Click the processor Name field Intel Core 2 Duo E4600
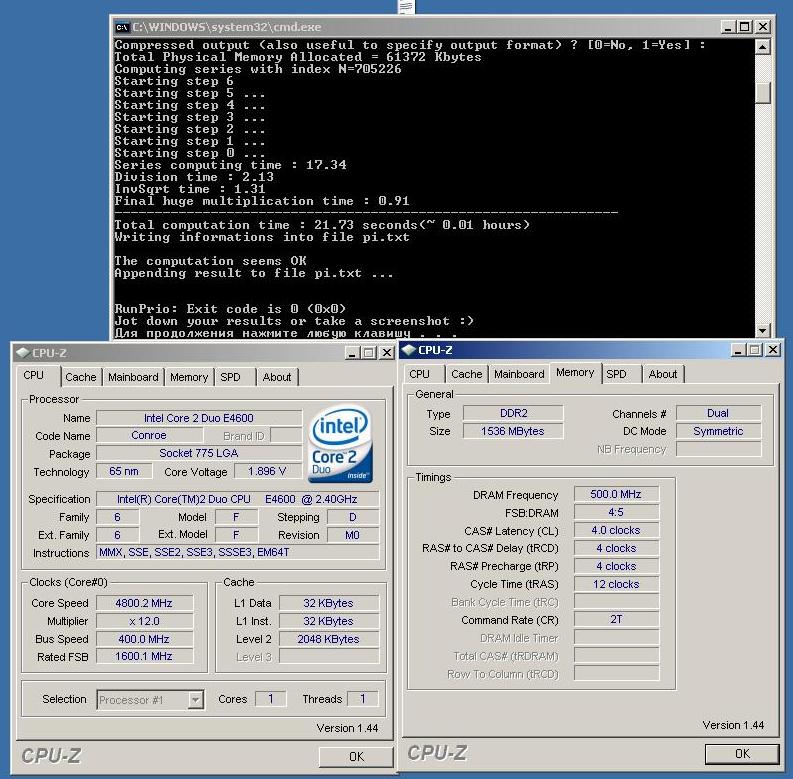 pos(199,418)
